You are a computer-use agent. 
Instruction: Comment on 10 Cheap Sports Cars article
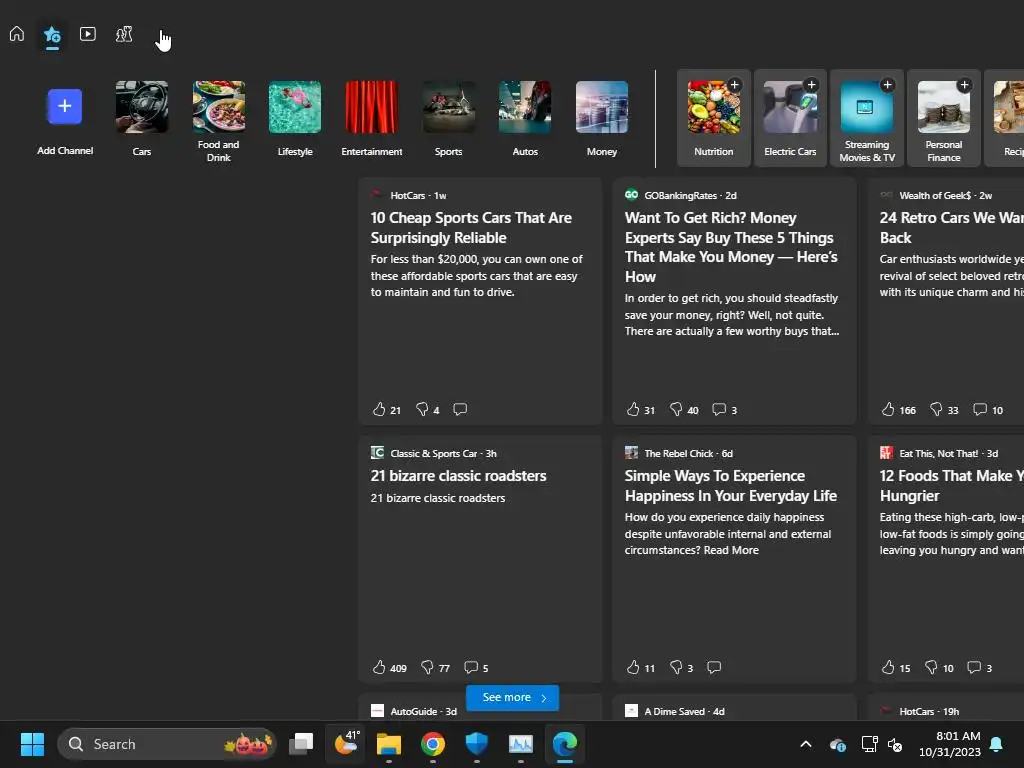pos(460,409)
